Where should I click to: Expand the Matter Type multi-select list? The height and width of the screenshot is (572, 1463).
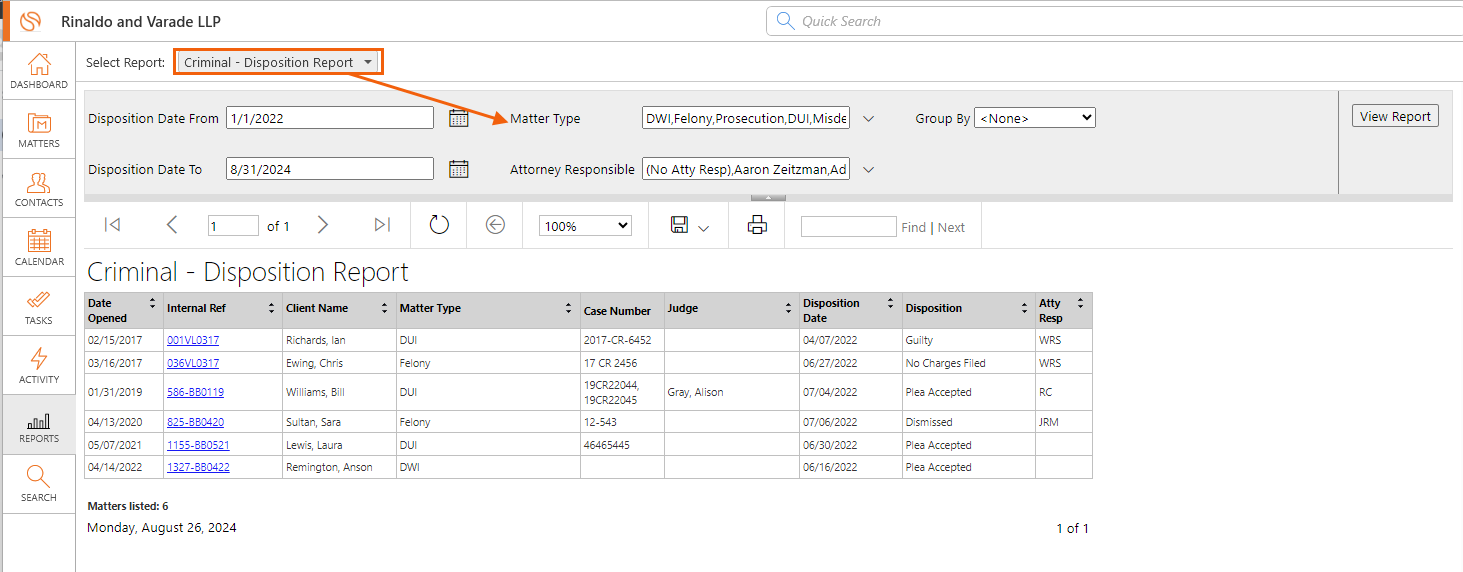(868, 119)
